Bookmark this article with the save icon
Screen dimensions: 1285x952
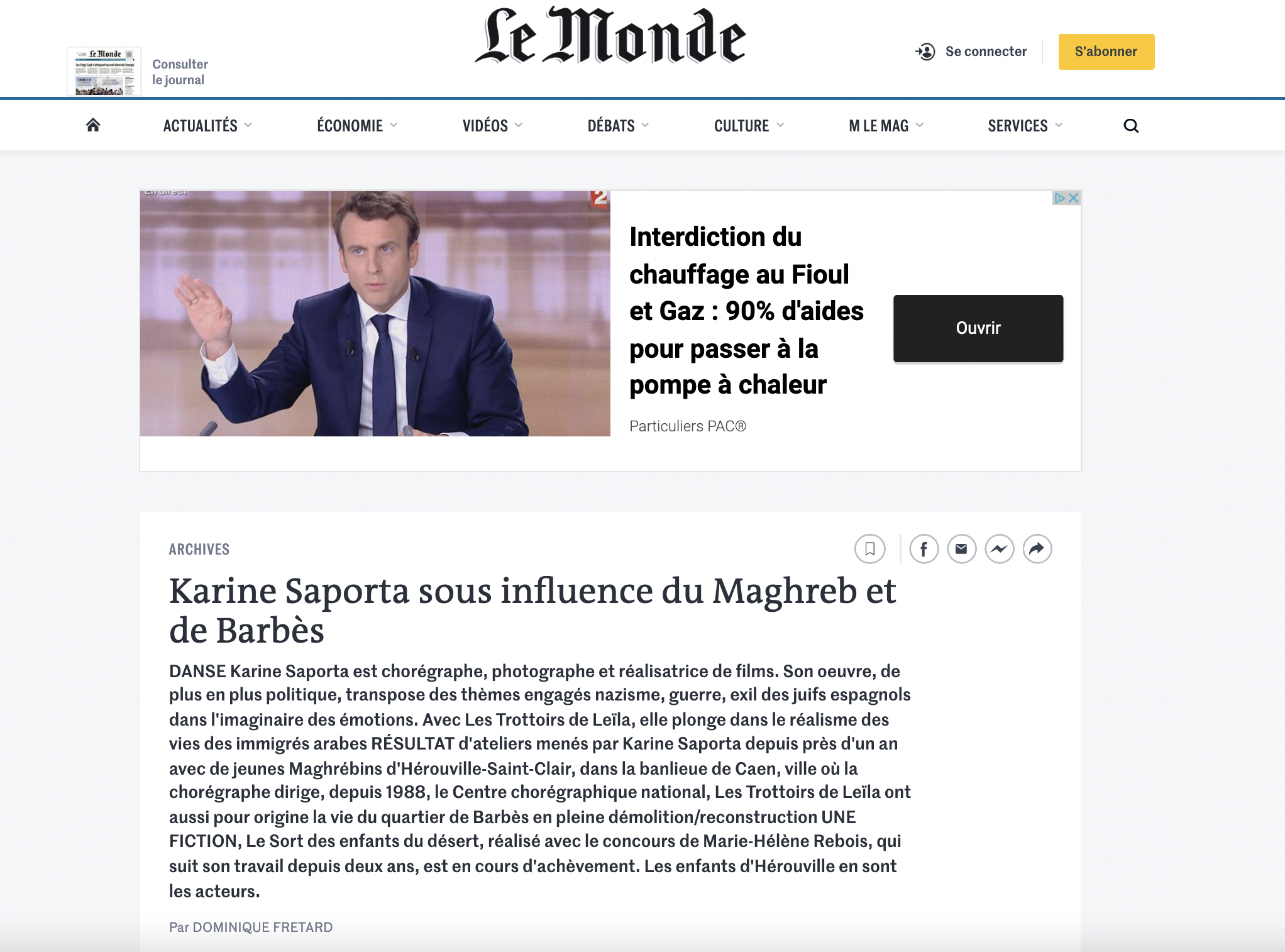tap(870, 549)
